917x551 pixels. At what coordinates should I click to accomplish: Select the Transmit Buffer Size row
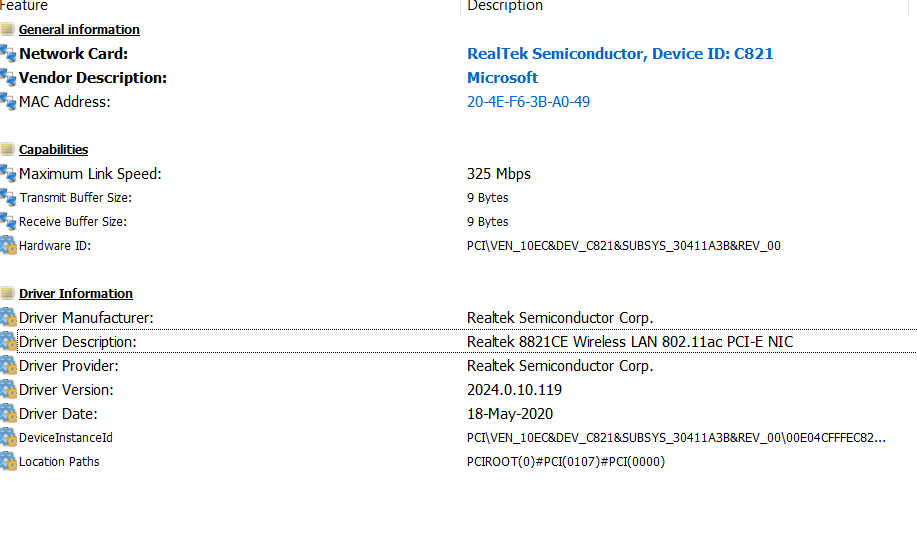point(458,198)
